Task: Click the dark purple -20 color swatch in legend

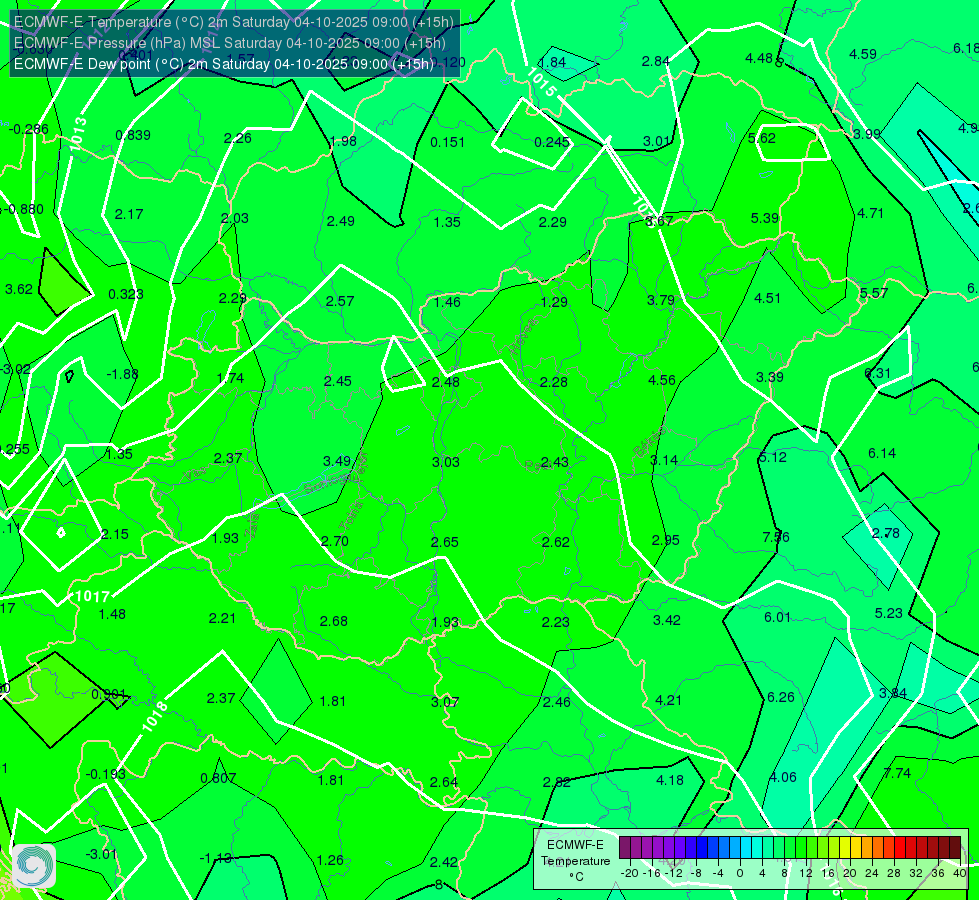Action: click(625, 848)
